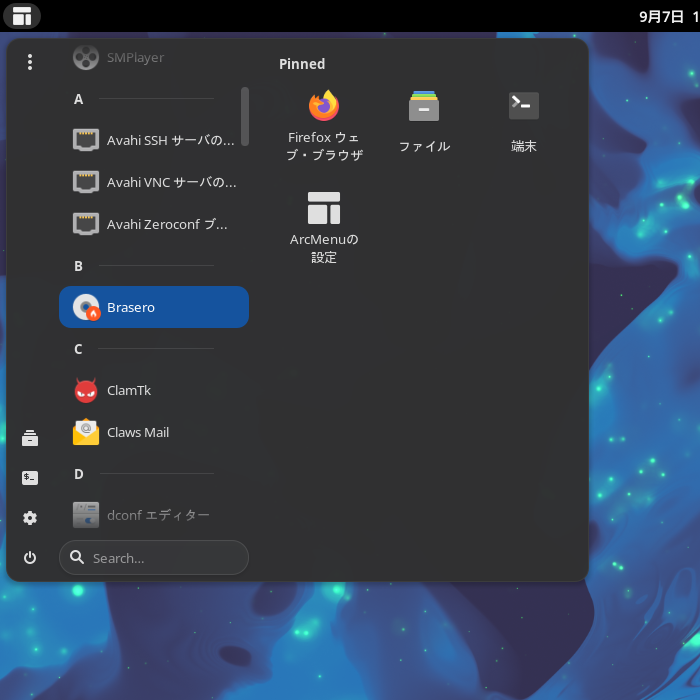700x700 pixels.
Task: Launch ClamTk virus scanner
Action: click(x=154, y=391)
